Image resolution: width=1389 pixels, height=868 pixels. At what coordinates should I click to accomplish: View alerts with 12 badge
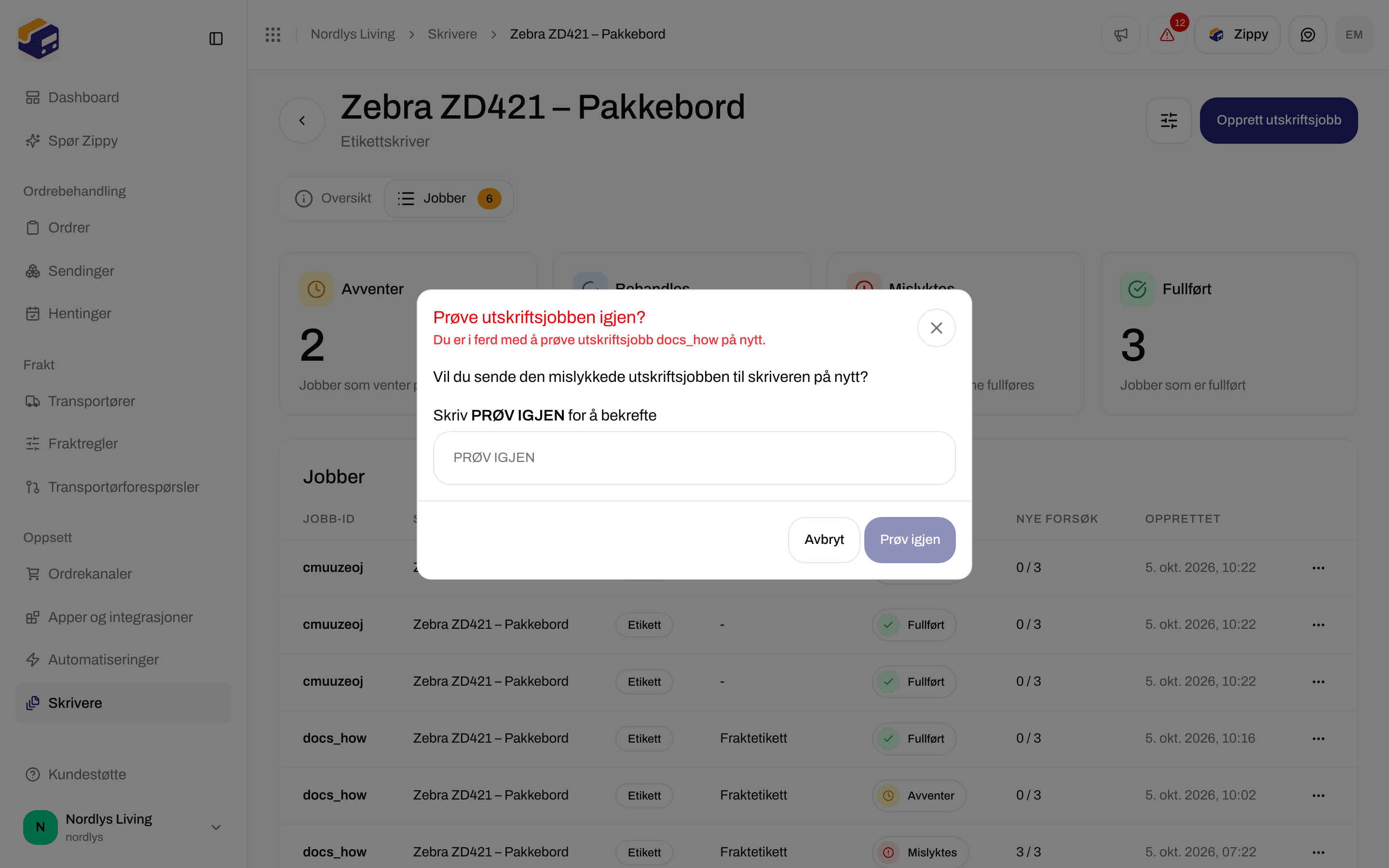[x=1167, y=34]
